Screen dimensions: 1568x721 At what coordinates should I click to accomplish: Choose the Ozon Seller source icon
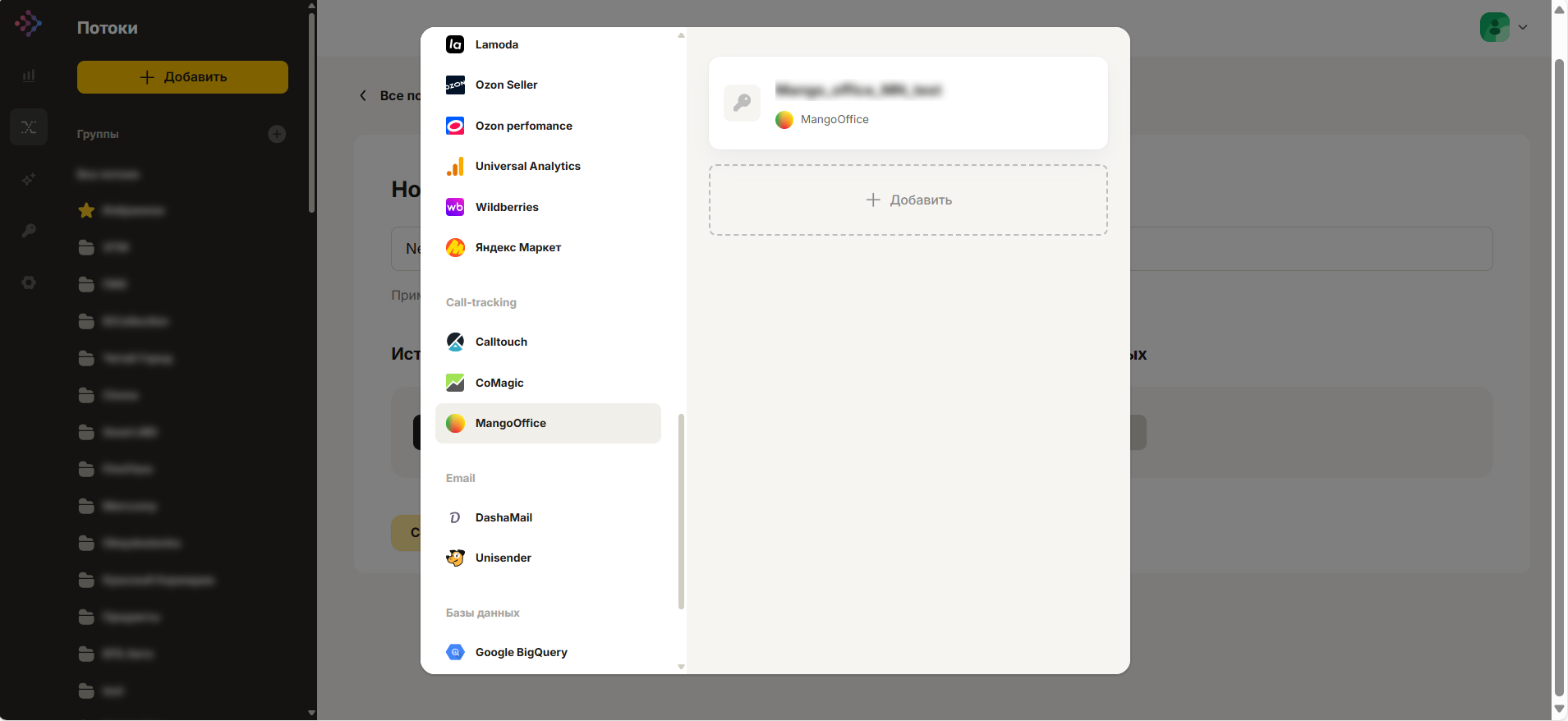click(455, 85)
